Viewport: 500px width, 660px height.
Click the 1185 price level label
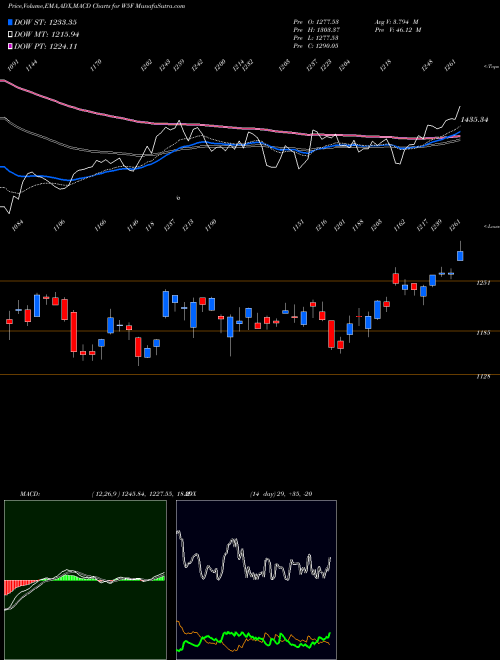[483, 333]
